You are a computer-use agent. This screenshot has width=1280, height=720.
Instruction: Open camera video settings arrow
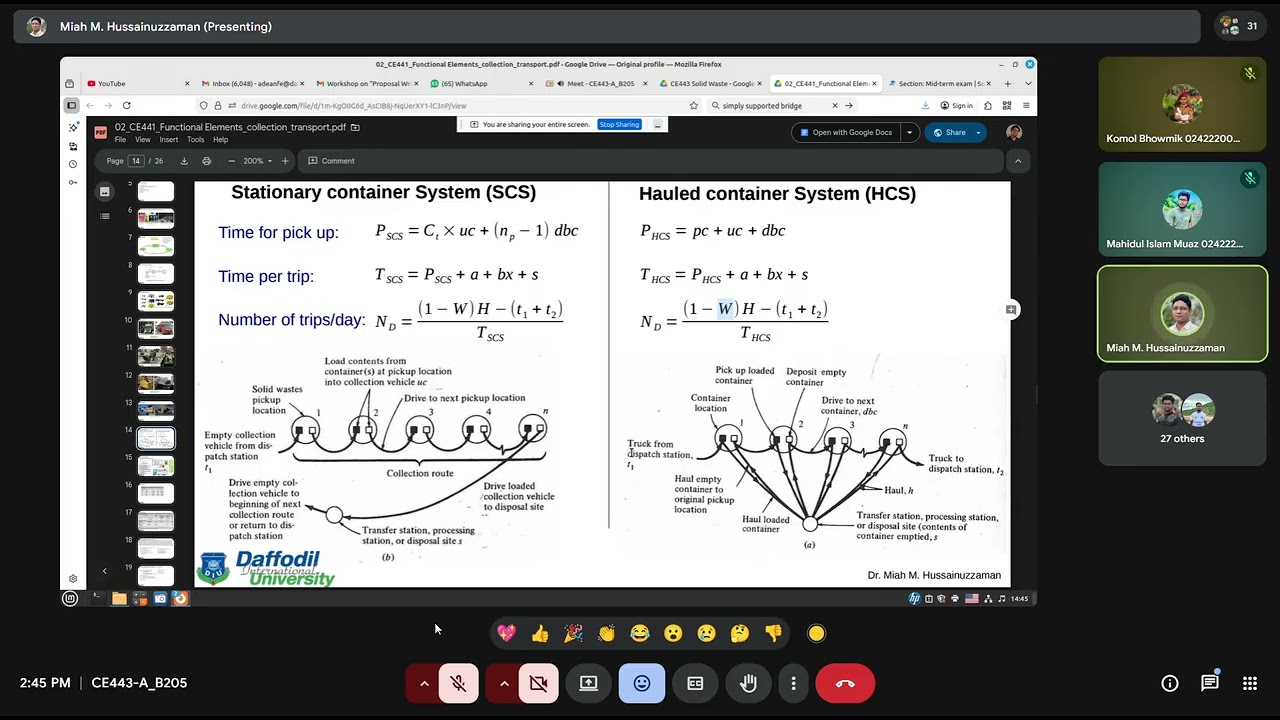[504, 683]
